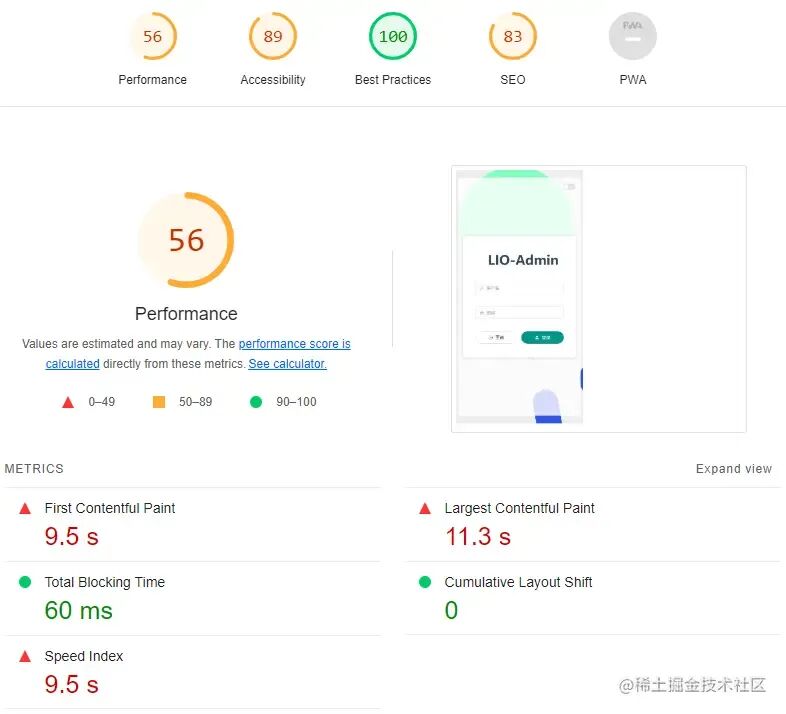Click the METRICS section heading
Image resolution: width=786 pixels, height=714 pixels.
(x=34, y=469)
